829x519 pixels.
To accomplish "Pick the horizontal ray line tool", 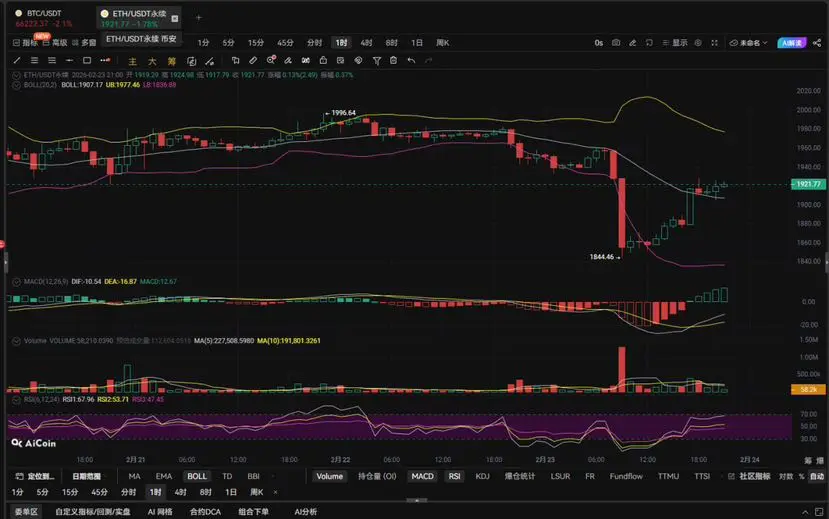I will pyautogui.click(x=69, y=61).
